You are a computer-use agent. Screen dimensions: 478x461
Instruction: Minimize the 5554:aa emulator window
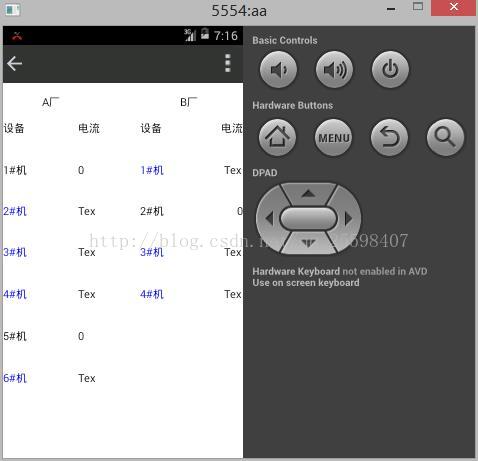(391, 8)
